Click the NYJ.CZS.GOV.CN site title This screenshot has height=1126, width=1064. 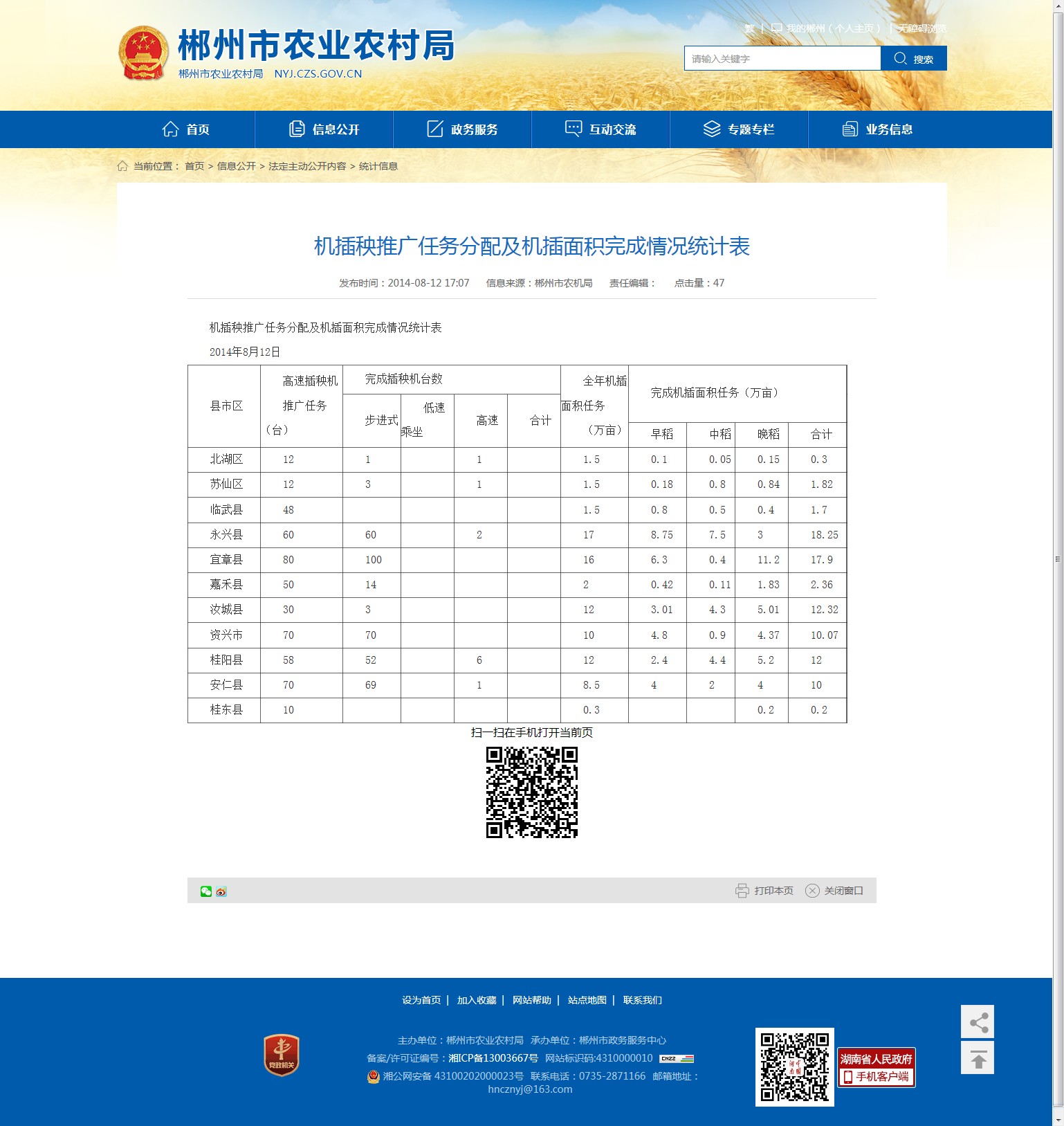point(318,74)
